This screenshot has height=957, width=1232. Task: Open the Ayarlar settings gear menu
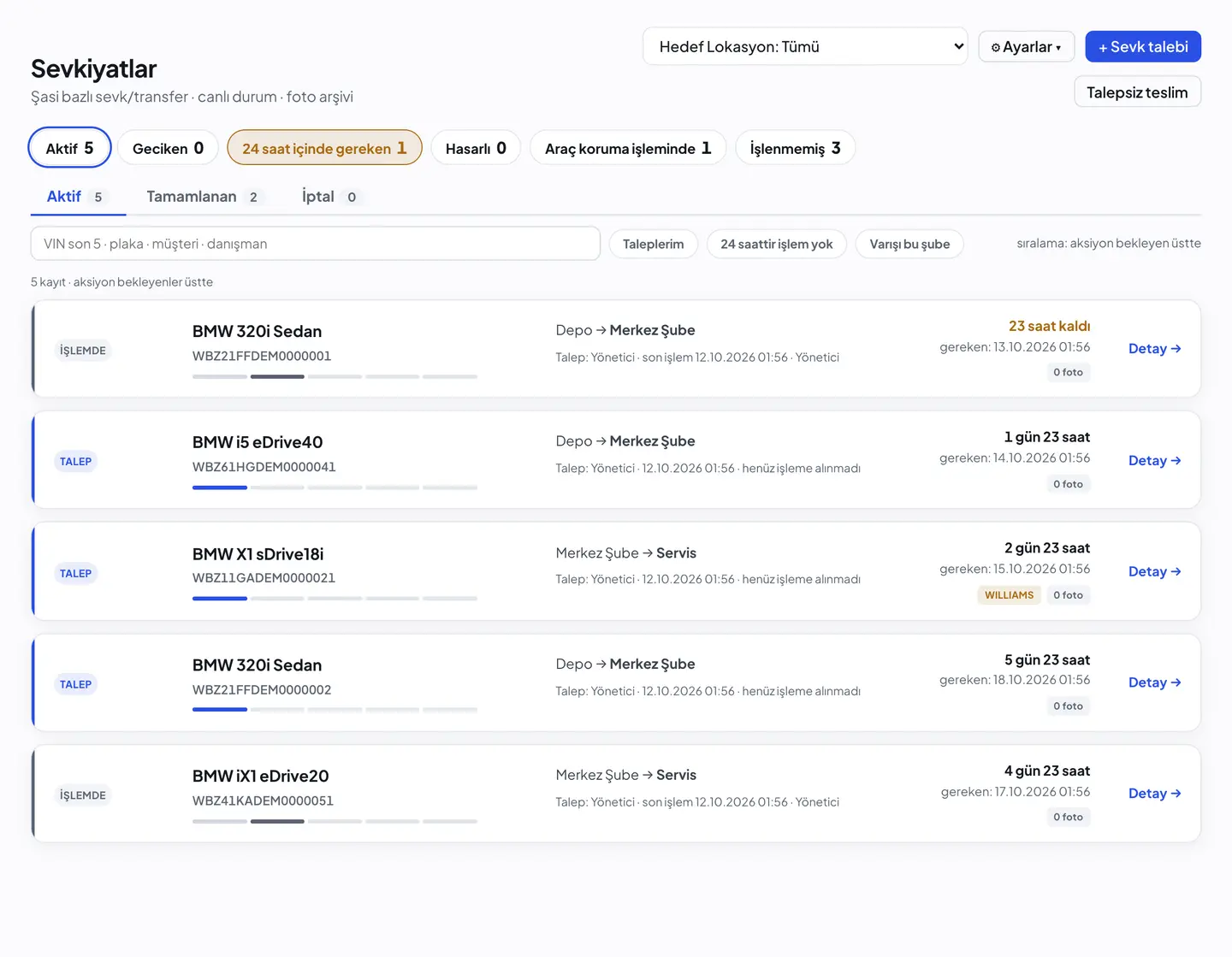pyautogui.click(x=1026, y=47)
